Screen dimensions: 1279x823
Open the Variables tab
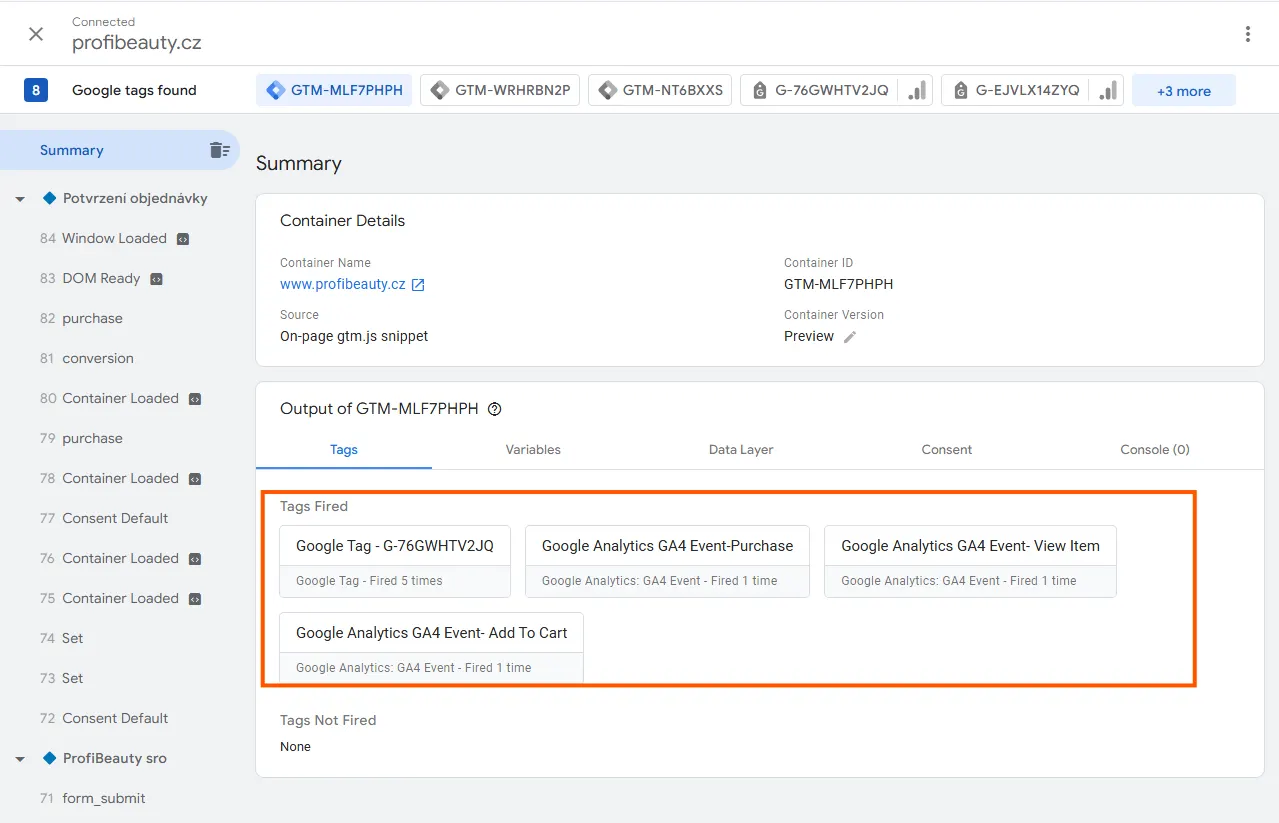point(533,450)
